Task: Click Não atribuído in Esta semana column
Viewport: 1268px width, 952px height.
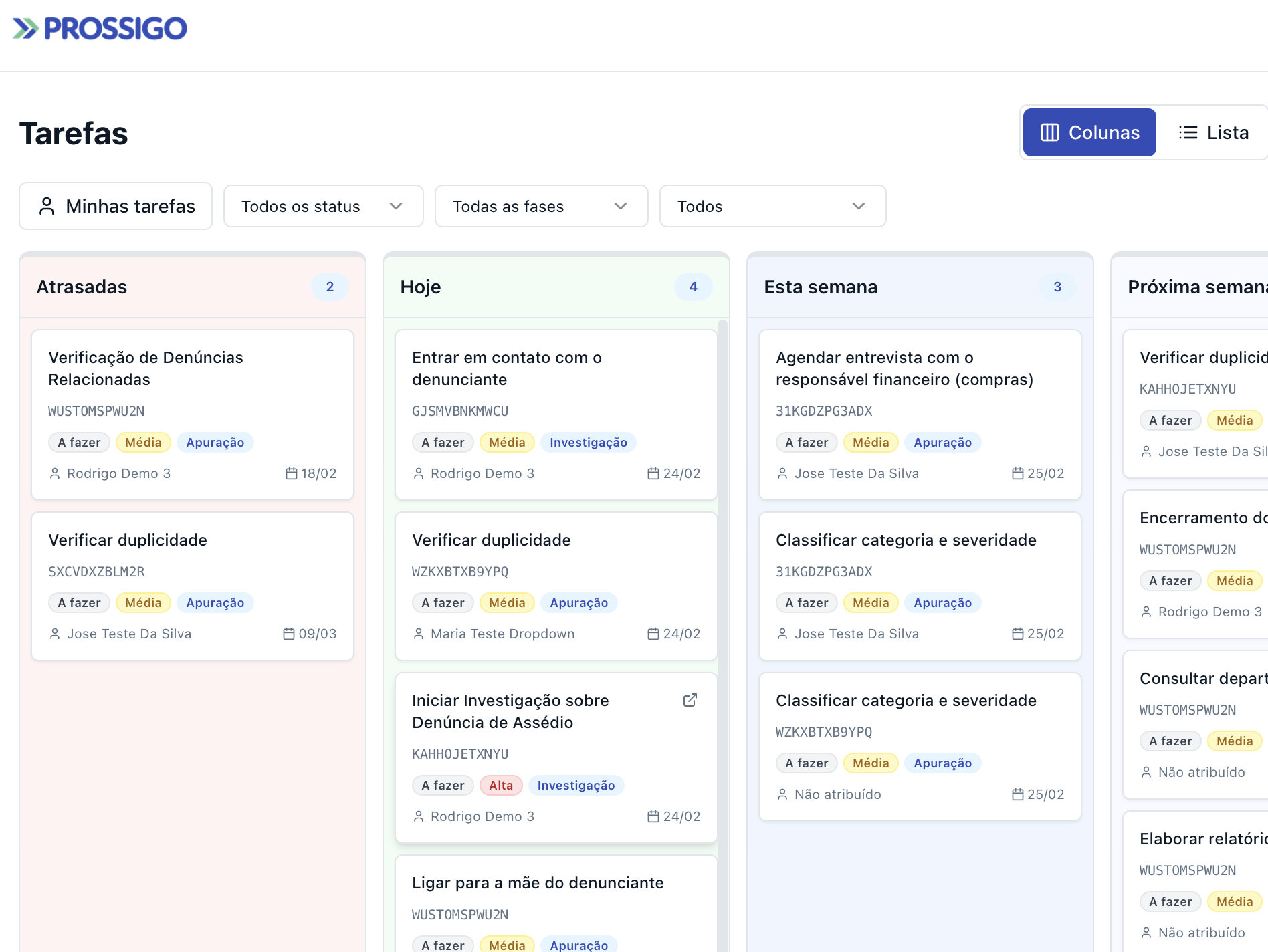Action: [837, 794]
